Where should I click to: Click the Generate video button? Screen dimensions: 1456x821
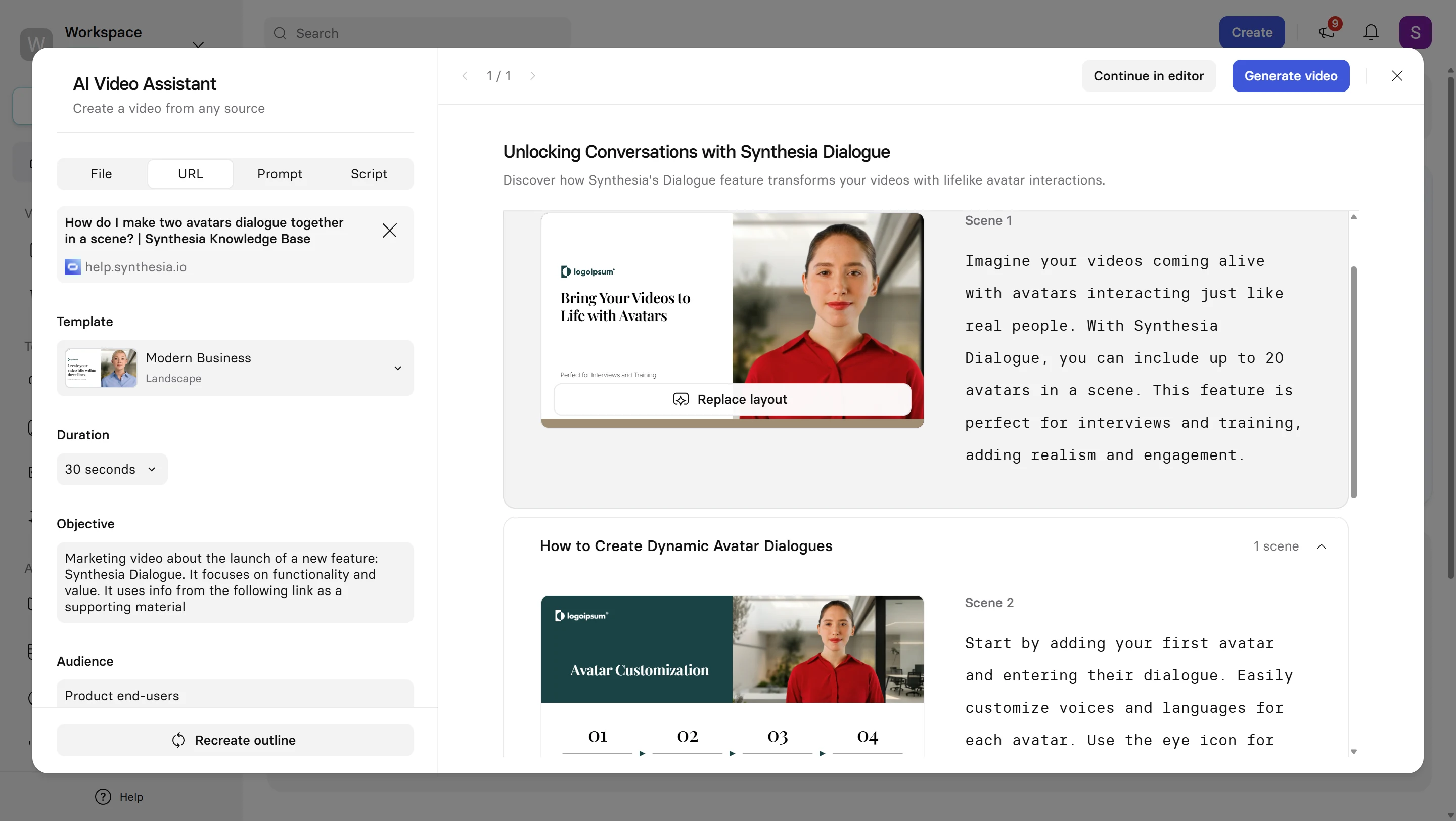coord(1290,76)
